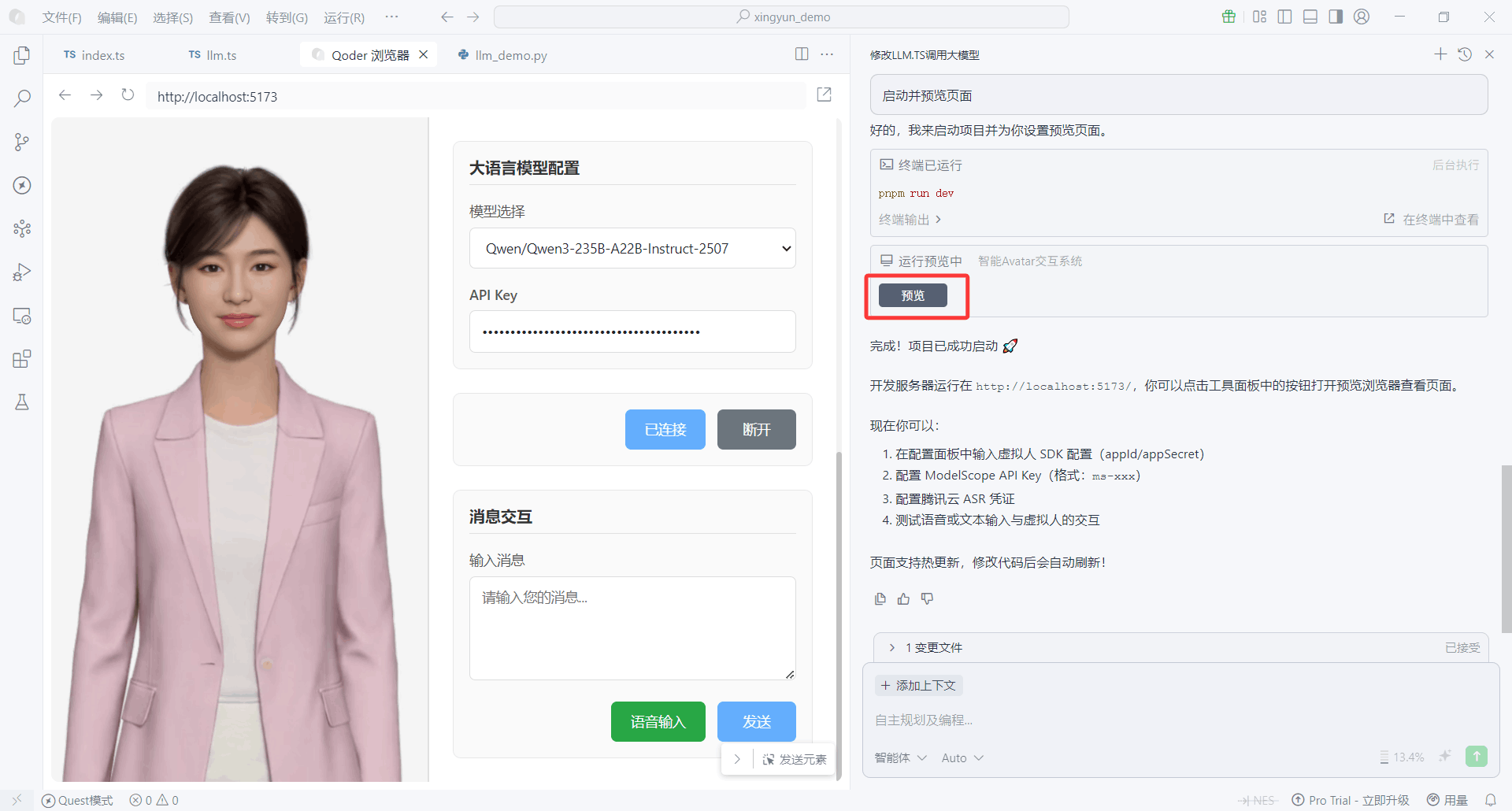Toggle Quest模式 in status bar

[x=77, y=800]
